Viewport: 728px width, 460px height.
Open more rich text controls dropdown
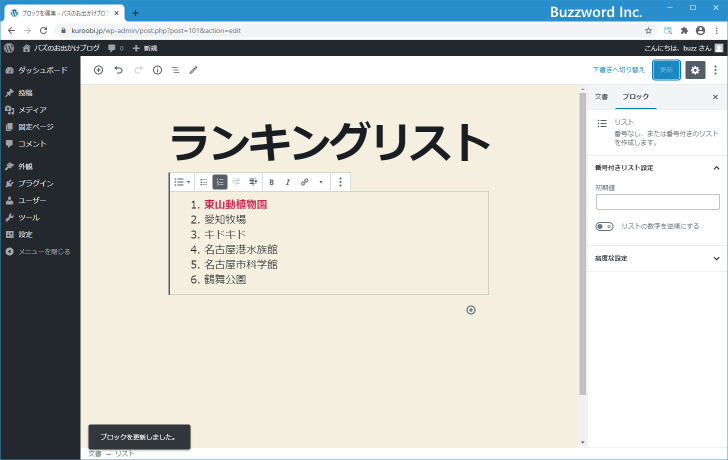tap(321, 182)
